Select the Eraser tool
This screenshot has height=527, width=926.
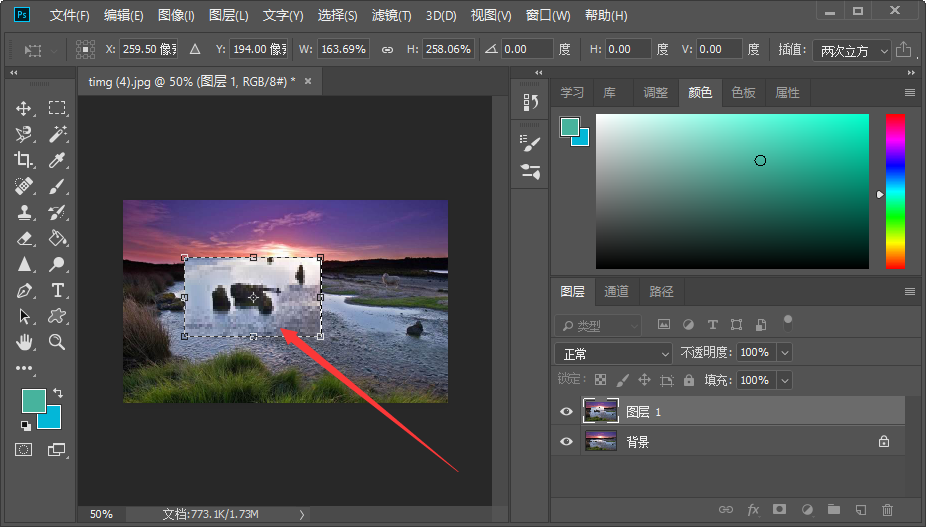24,238
